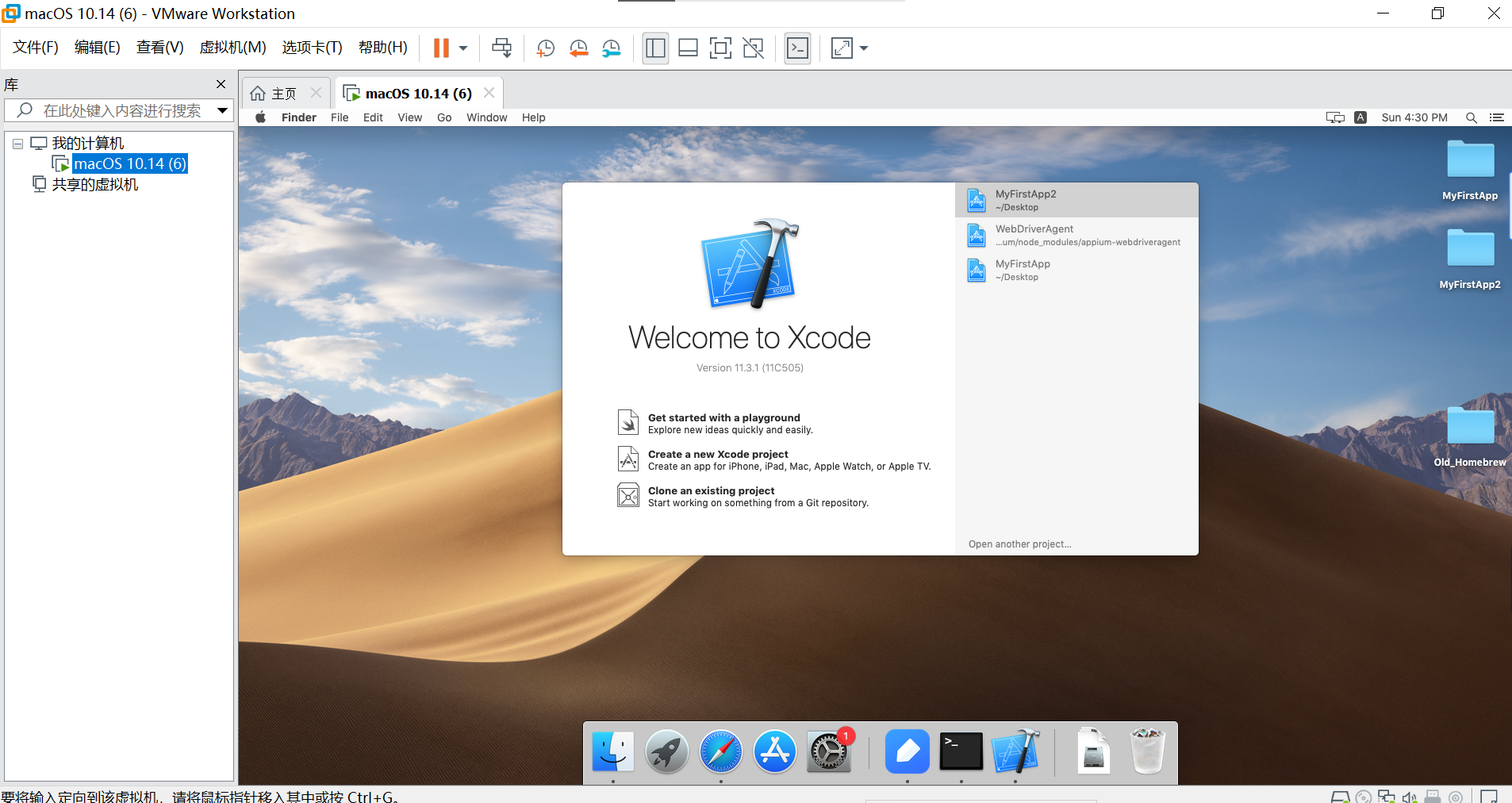Select MyFirstApp2 in recent projects list
Image resolution: width=1512 pixels, height=803 pixels.
1076,200
